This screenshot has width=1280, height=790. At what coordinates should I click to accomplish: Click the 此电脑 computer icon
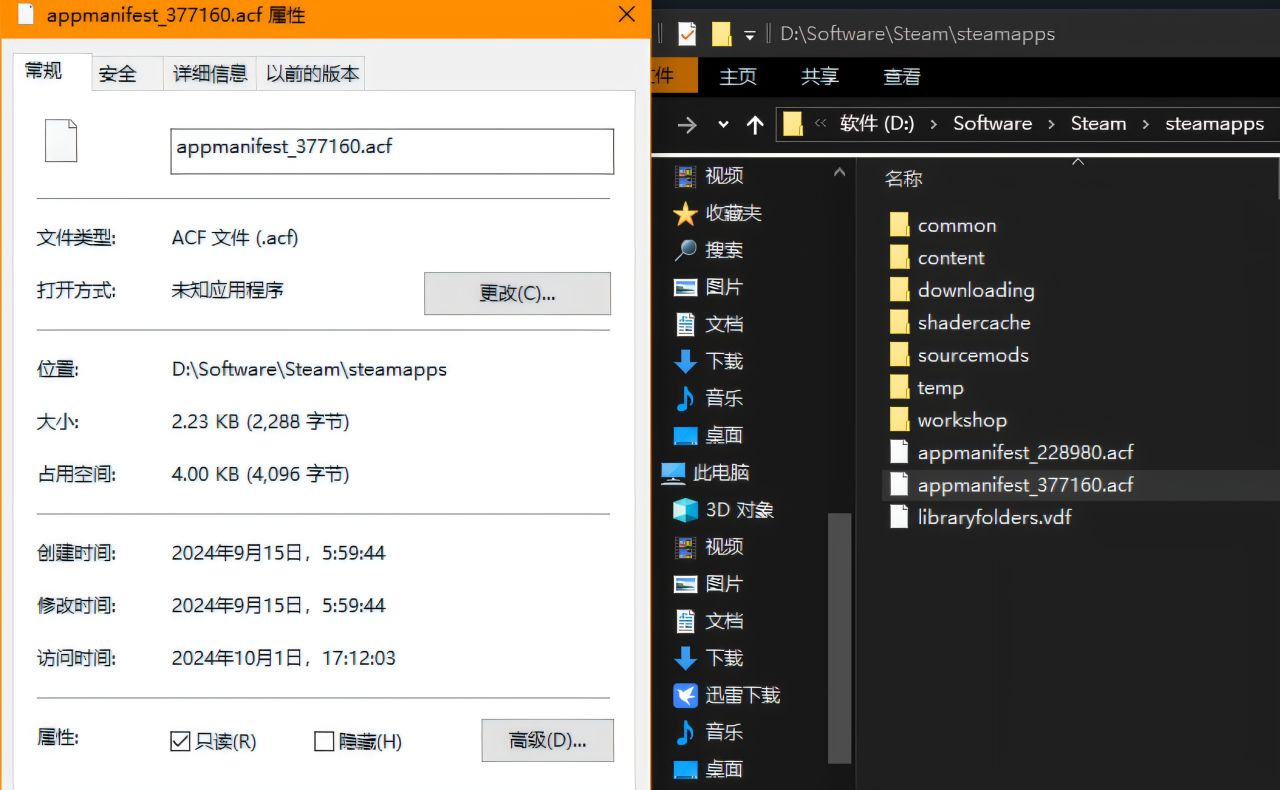point(673,473)
